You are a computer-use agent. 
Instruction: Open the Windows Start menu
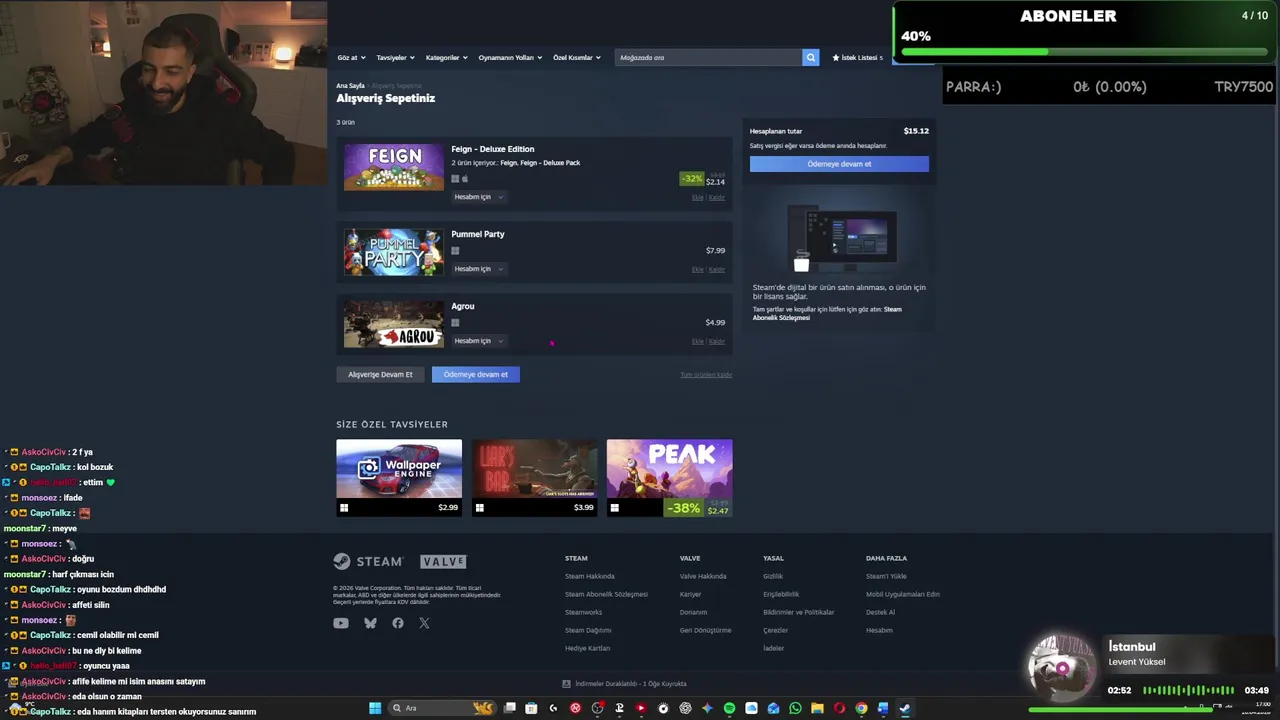point(375,708)
